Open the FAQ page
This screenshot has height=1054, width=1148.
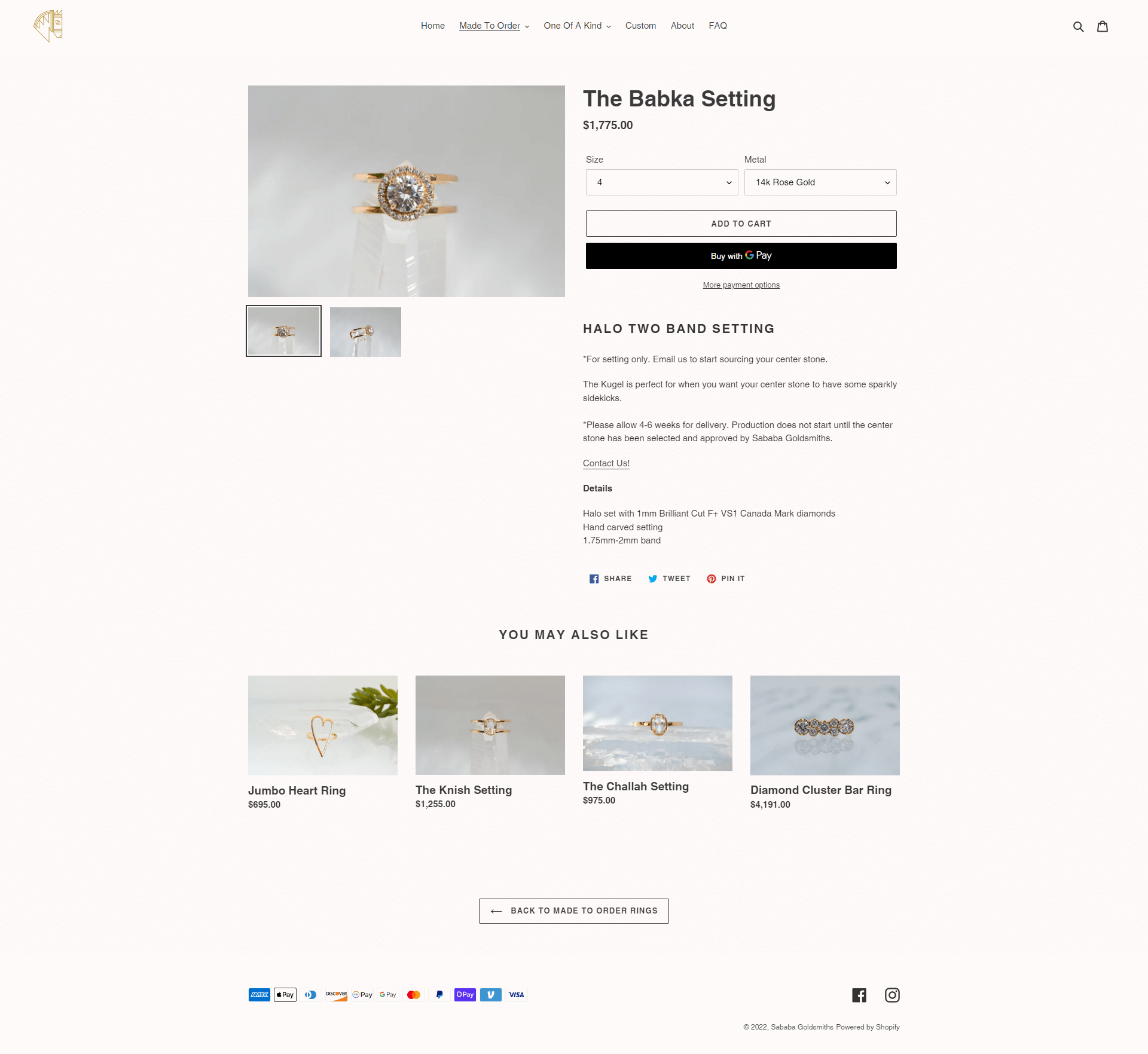pyautogui.click(x=717, y=26)
